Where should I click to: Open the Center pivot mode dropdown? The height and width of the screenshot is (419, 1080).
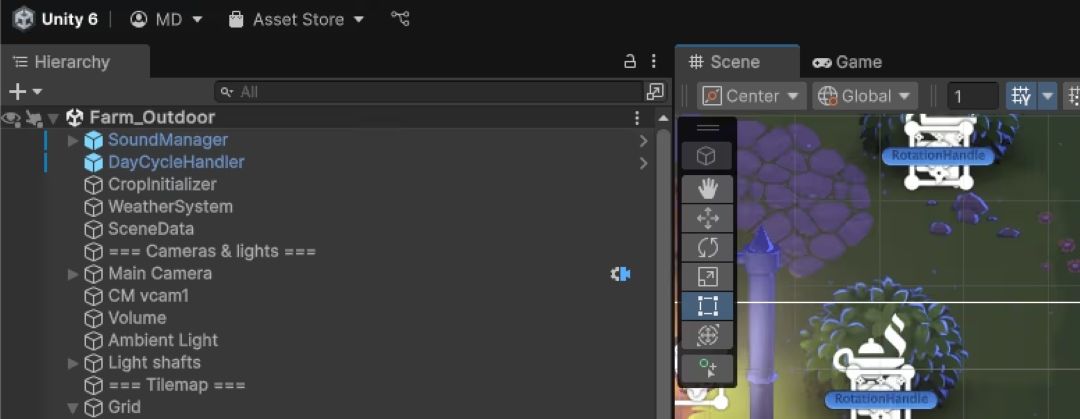coord(752,96)
